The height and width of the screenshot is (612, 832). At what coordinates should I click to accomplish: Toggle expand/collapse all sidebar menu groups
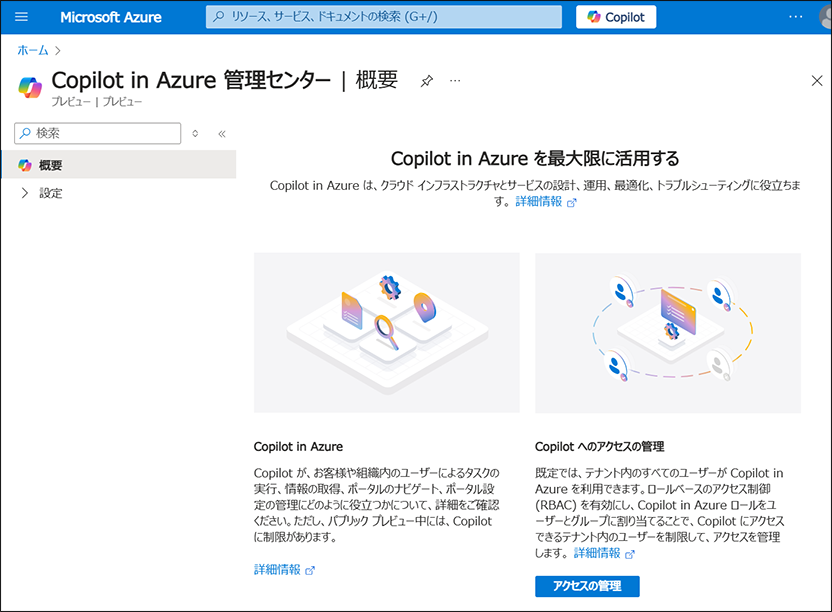coord(195,133)
